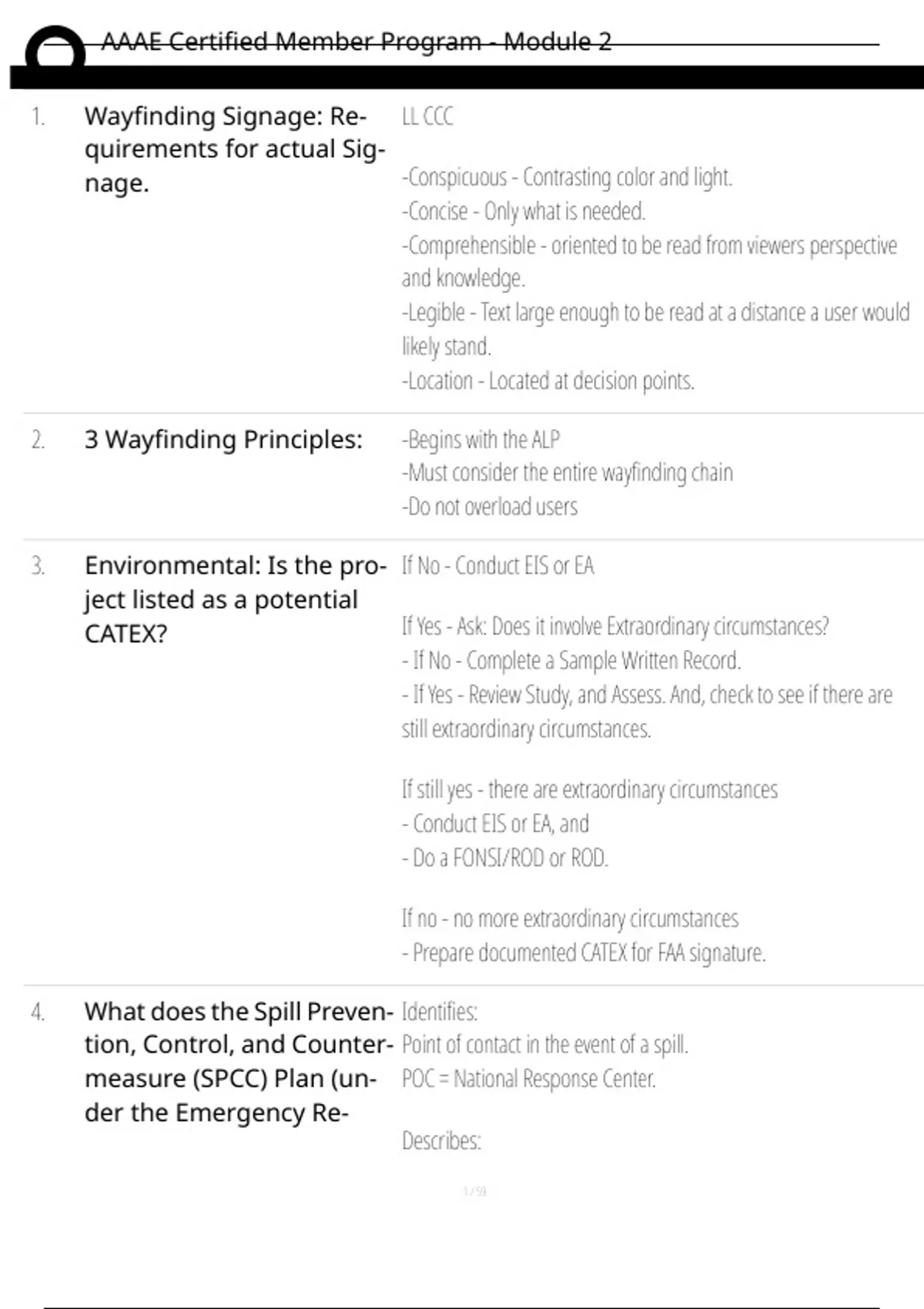Click 'Prepare documented CATEX for FAA signature' line

coord(583,953)
